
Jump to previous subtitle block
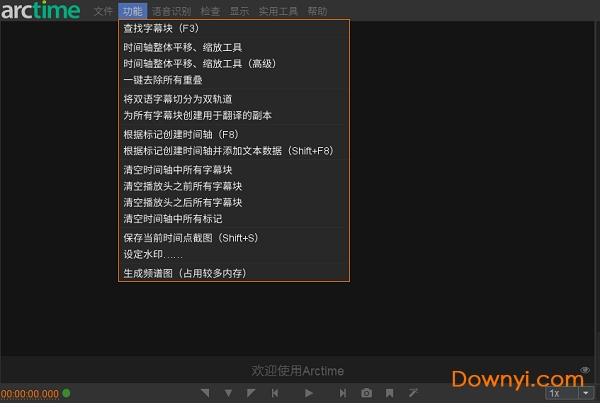coord(275,393)
